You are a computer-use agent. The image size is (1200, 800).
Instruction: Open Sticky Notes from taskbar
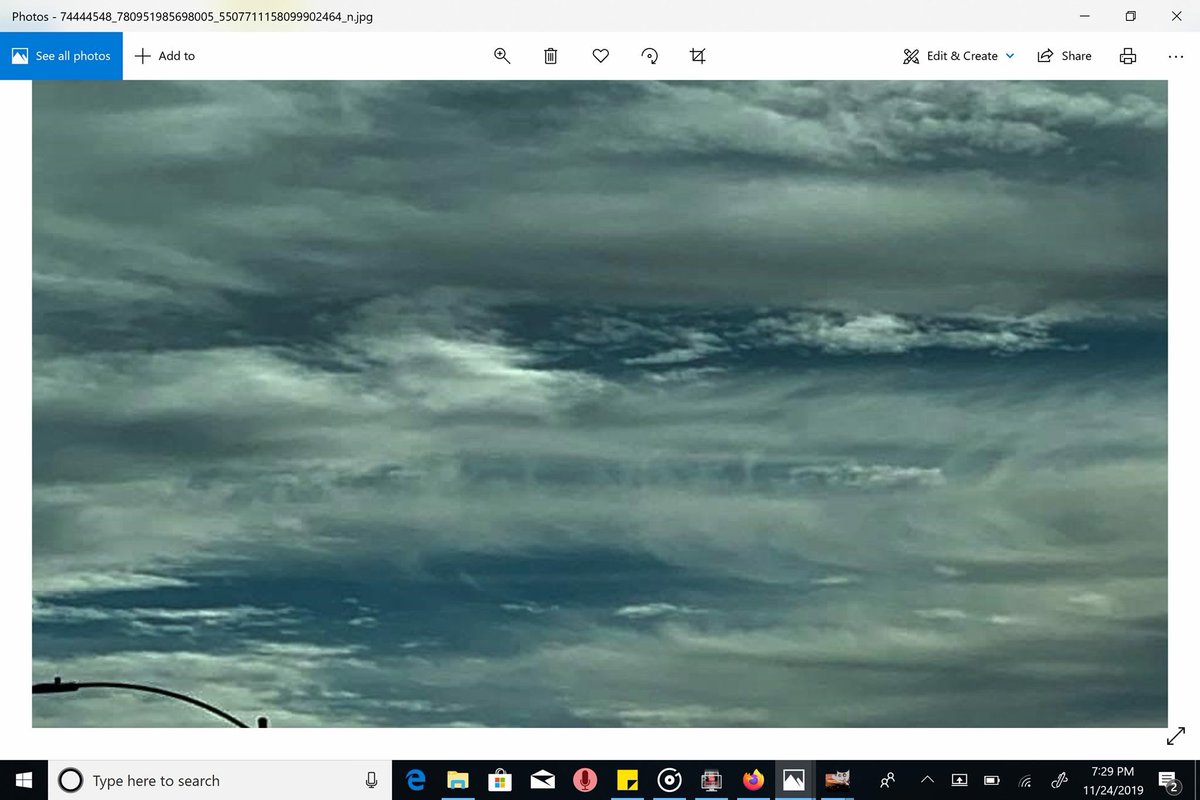[x=627, y=780]
